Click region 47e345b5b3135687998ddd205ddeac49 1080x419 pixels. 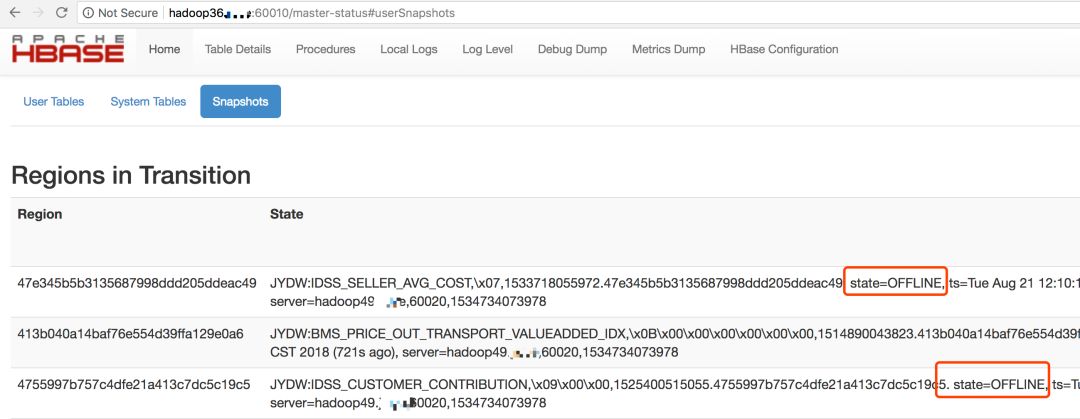tap(137, 283)
